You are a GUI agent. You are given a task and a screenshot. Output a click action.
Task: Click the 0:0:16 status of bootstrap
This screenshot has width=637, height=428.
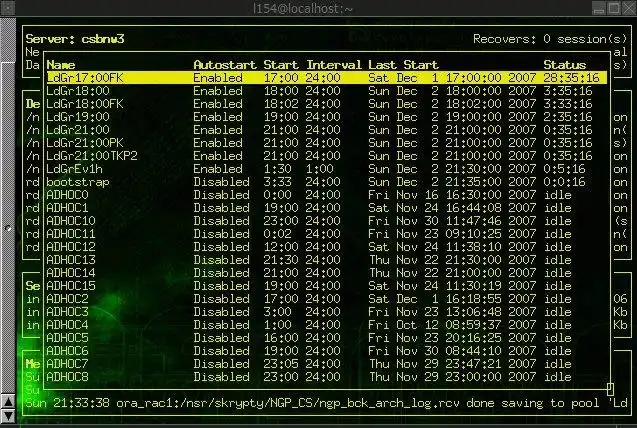pyautogui.click(x=565, y=182)
